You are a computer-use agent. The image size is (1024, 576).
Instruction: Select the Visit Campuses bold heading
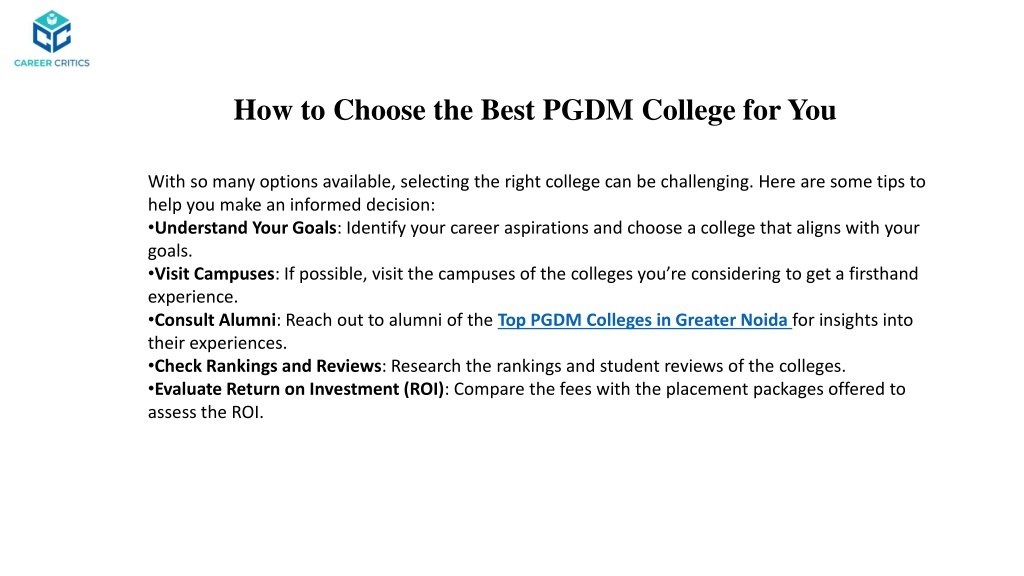pos(214,274)
